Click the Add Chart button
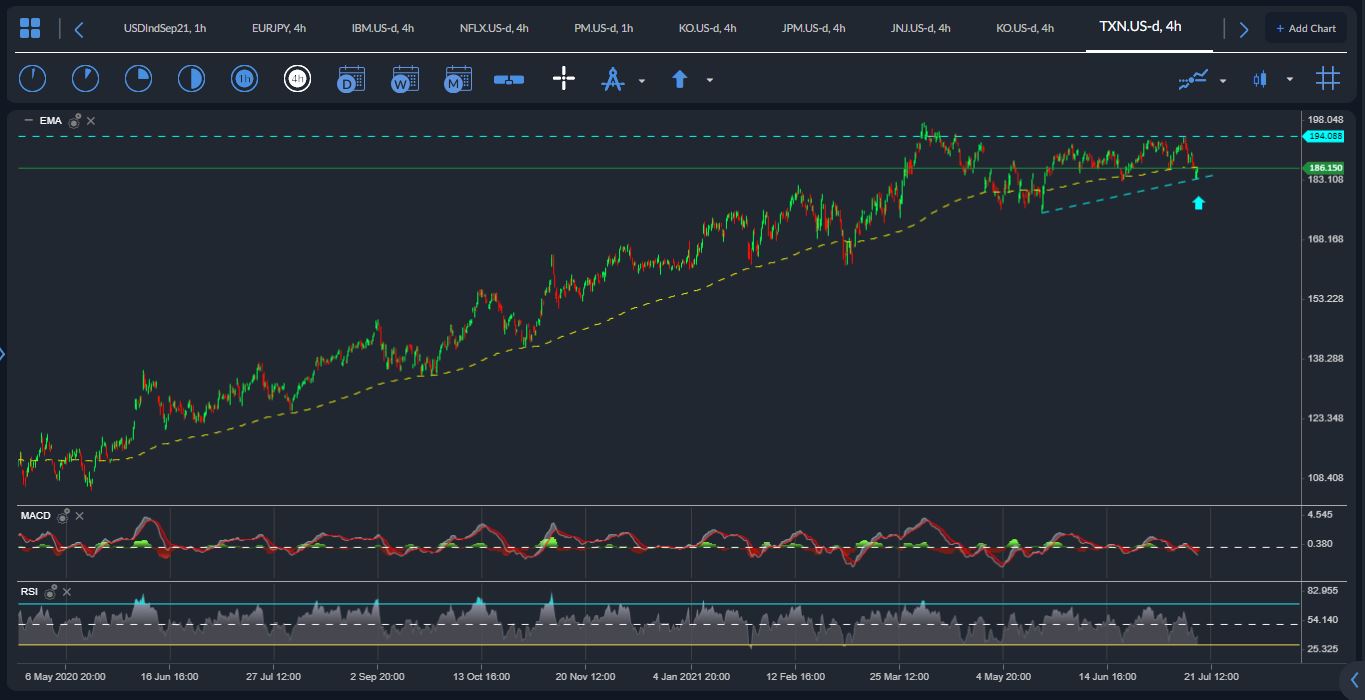This screenshot has height=700, width=1365. click(x=1305, y=28)
